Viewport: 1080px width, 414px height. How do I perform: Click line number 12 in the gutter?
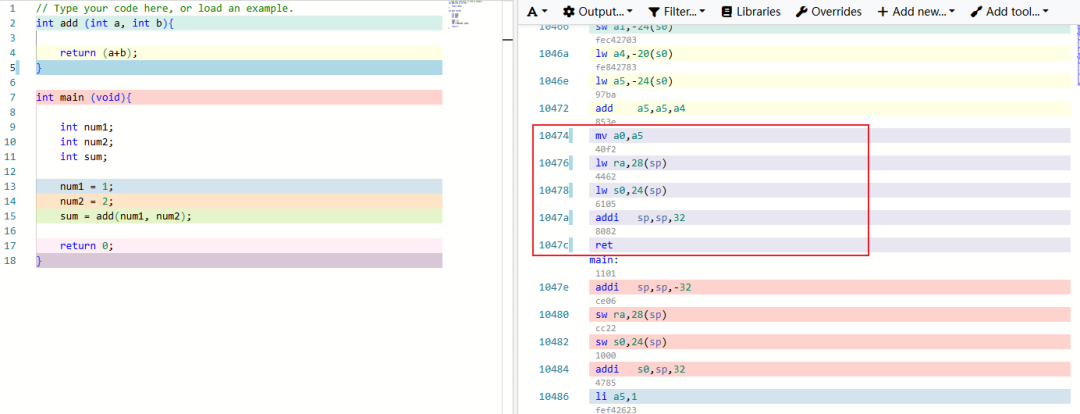(x=12, y=172)
